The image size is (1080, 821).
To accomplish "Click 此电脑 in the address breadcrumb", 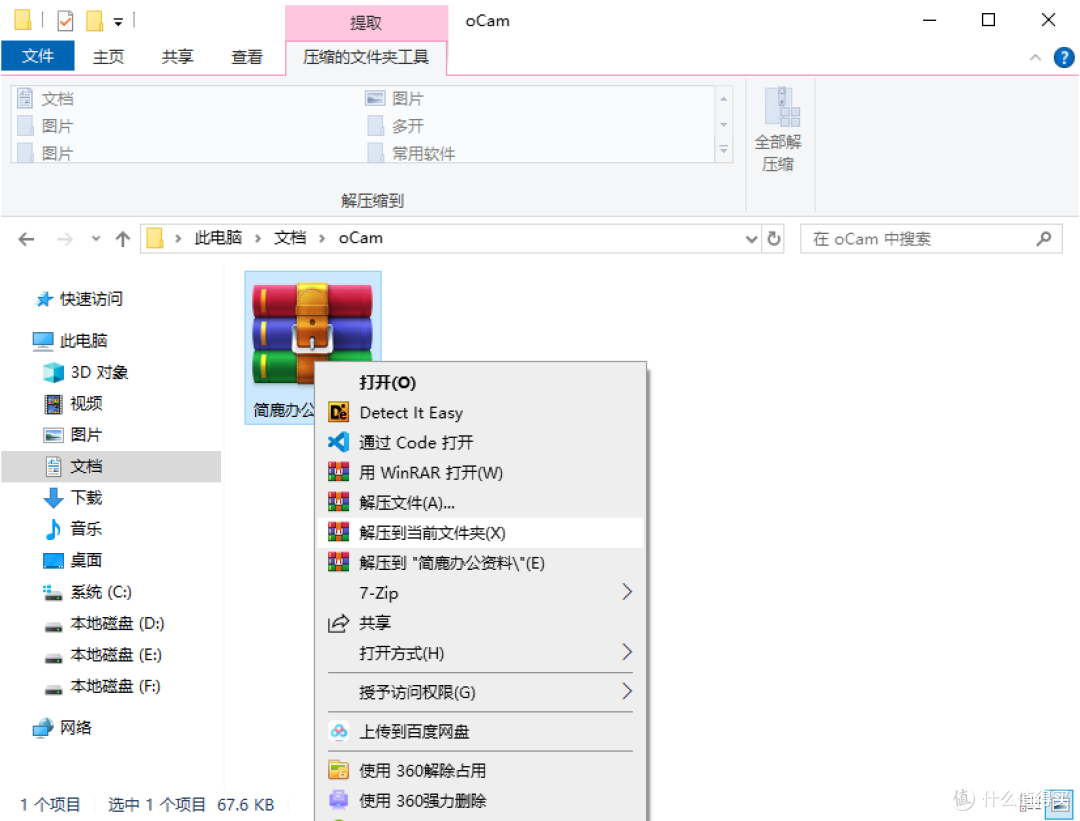I will coord(218,238).
